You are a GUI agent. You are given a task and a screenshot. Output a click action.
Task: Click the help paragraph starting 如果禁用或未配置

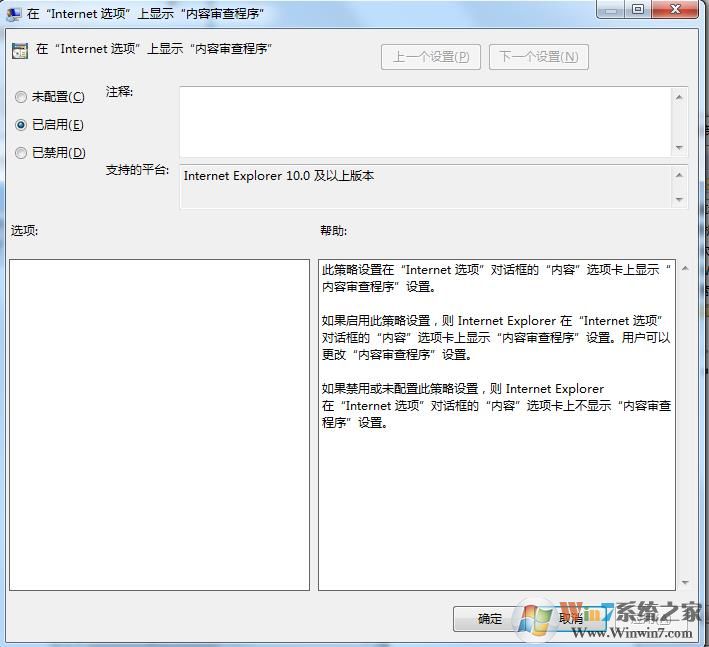click(x=496, y=406)
